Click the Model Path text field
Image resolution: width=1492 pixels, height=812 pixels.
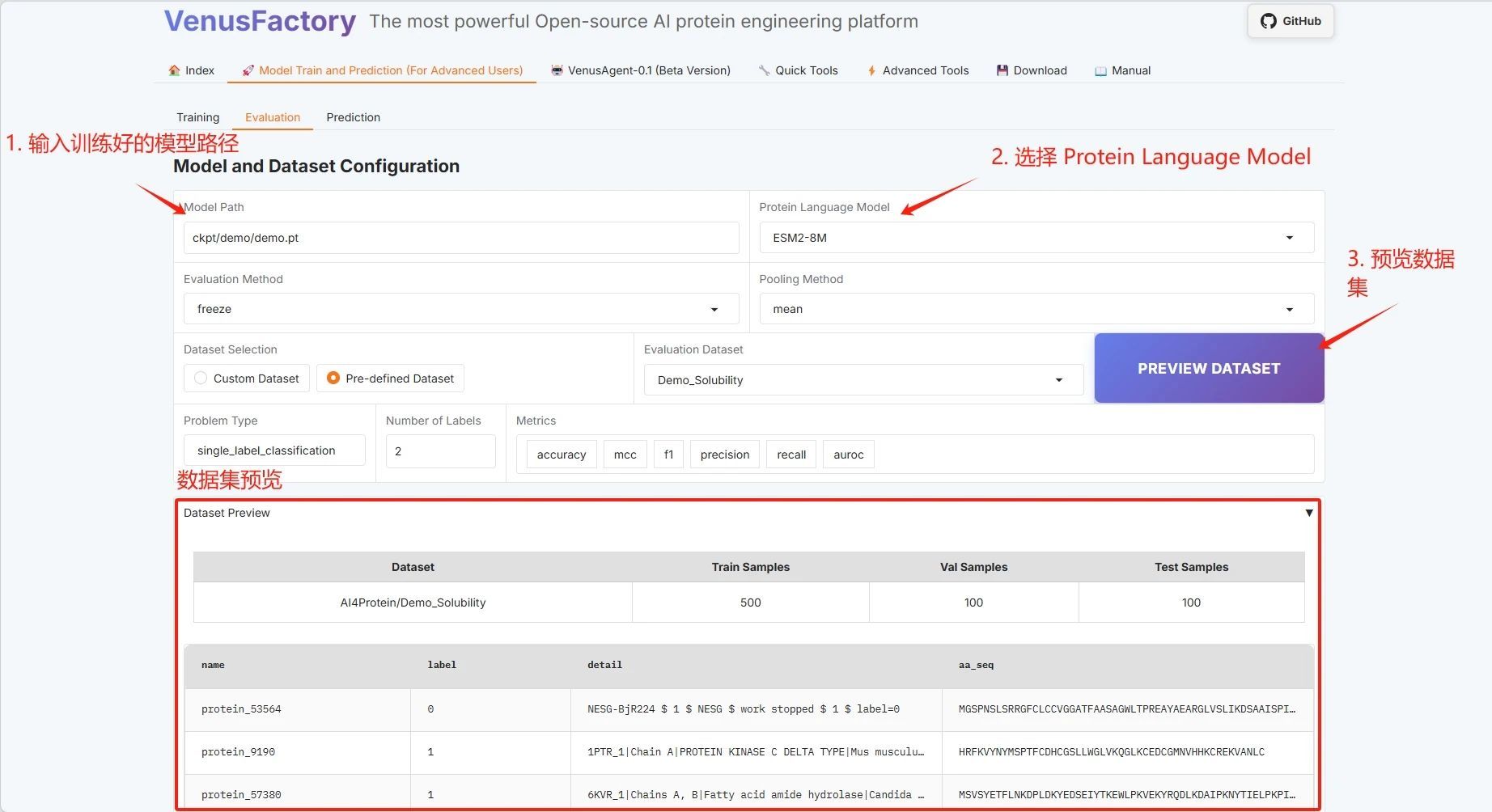coord(460,238)
